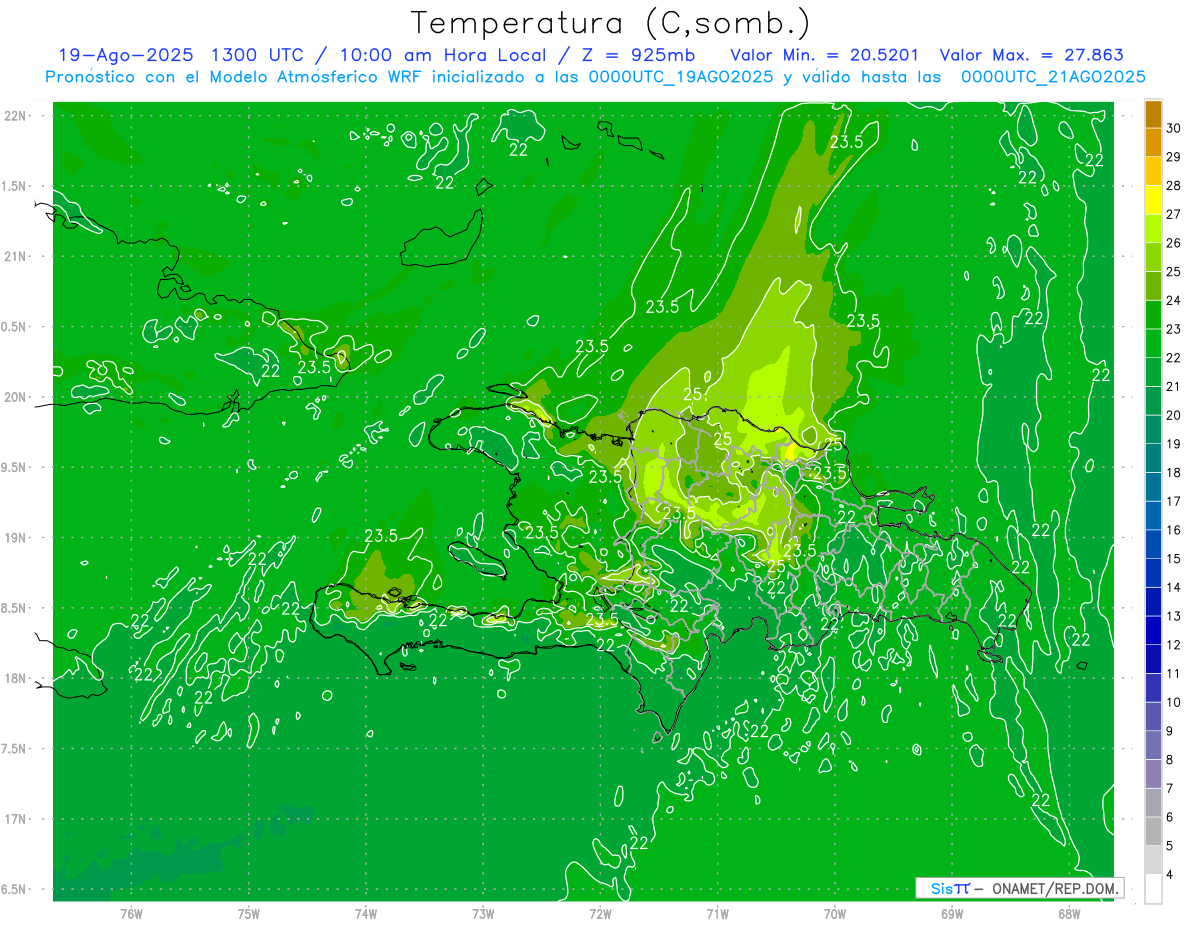Click the '68W' longitude axis label
This screenshot has width=1200, height=927.
[x=1068, y=913]
